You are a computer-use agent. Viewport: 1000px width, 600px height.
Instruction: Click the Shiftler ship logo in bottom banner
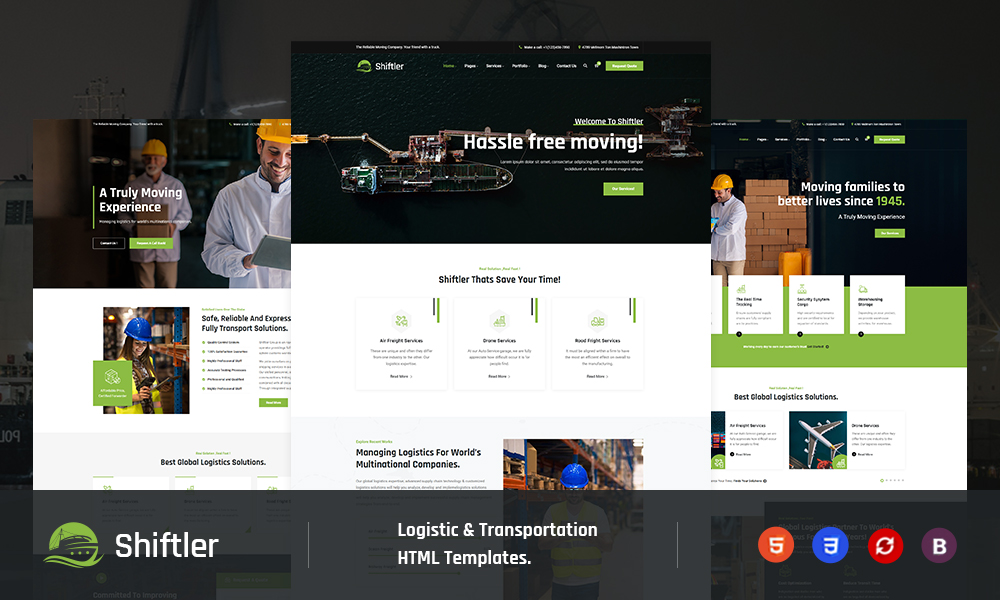pyautogui.click(x=74, y=545)
